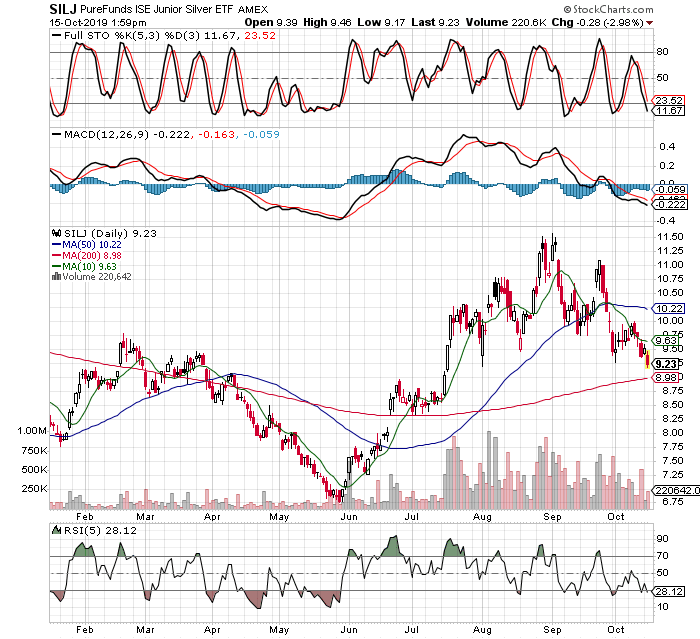The image size is (700, 639).
Task: Click the RSI(5) 28.12 legend label
Action: [100, 530]
